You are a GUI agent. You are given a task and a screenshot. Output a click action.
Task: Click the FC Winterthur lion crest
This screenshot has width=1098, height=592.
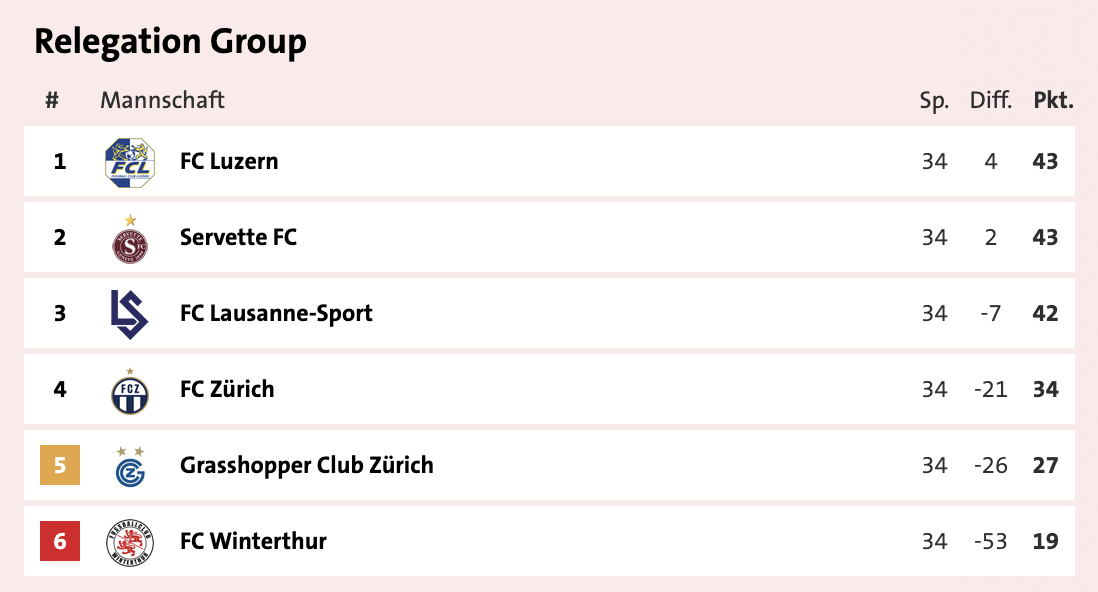coord(129,543)
